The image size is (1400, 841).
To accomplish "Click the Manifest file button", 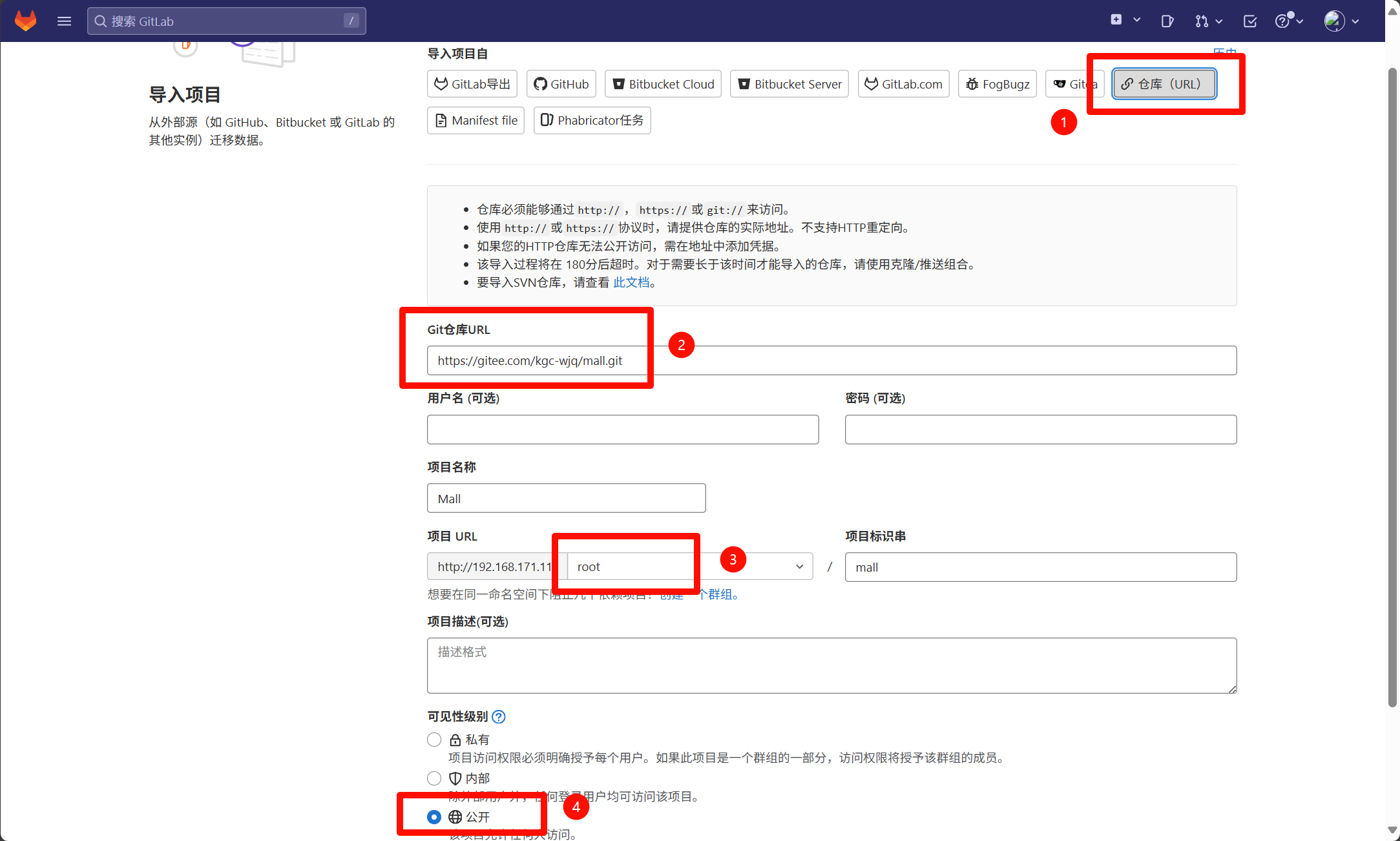I will [475, 120].
